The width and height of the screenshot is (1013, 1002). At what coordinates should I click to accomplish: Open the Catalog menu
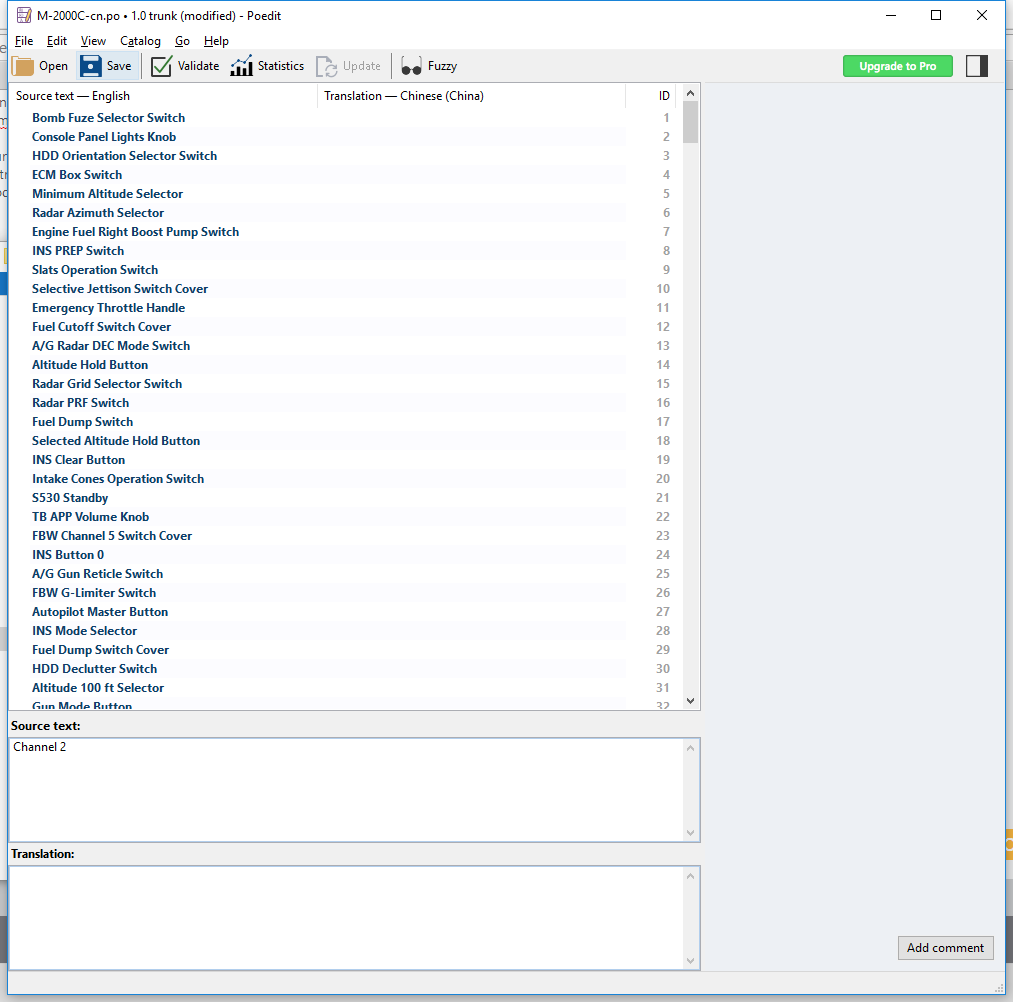140,41
